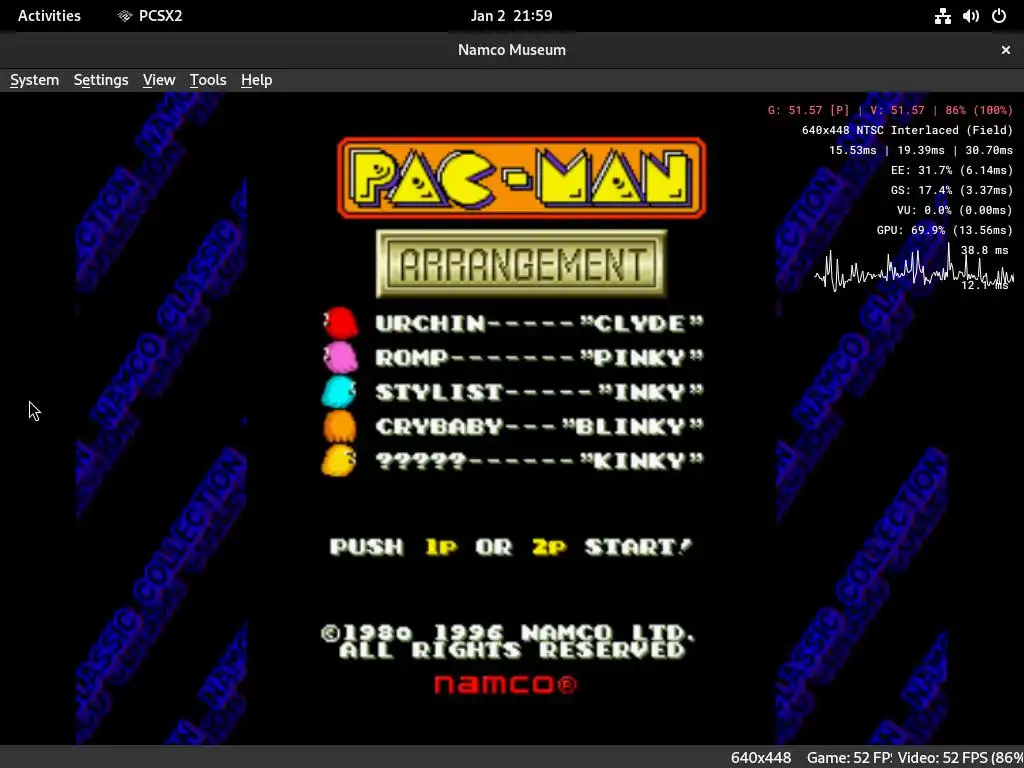Click the text ROMP-------"PINKY"
1024x768 pixels.
(x=539, y=357)
